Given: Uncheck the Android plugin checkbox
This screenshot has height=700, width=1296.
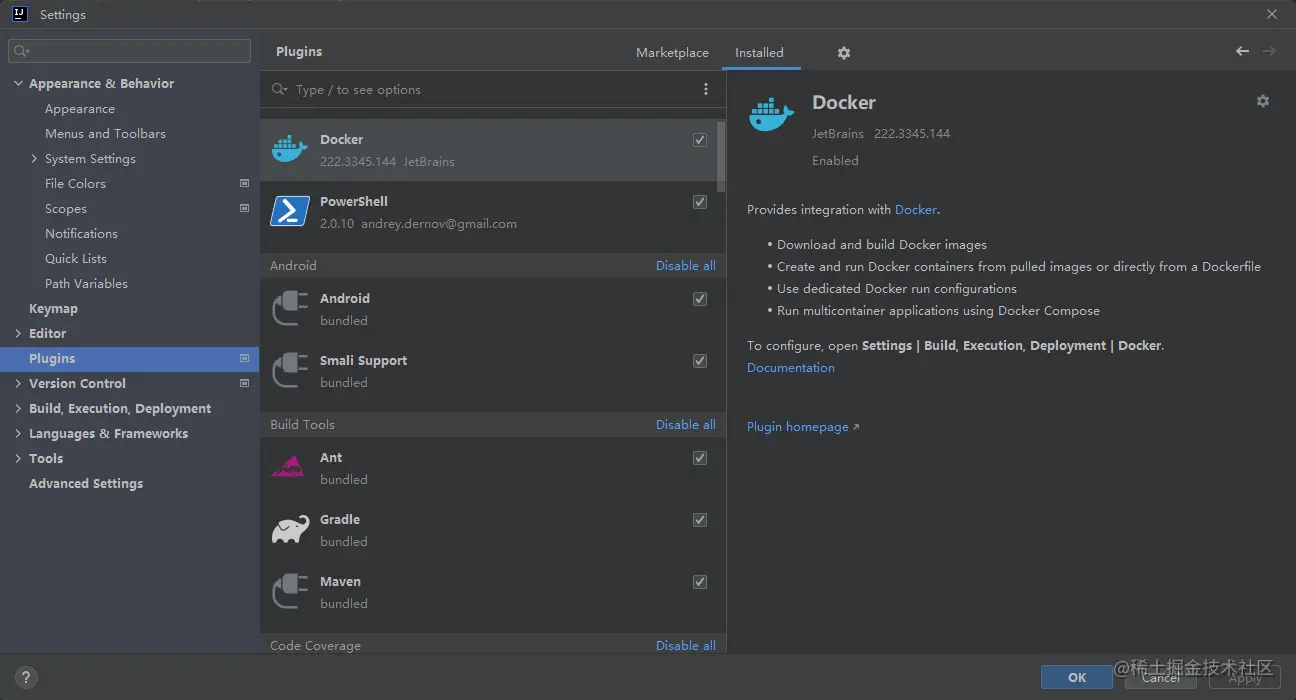Looking at the screenshot, I should point(700,299).
